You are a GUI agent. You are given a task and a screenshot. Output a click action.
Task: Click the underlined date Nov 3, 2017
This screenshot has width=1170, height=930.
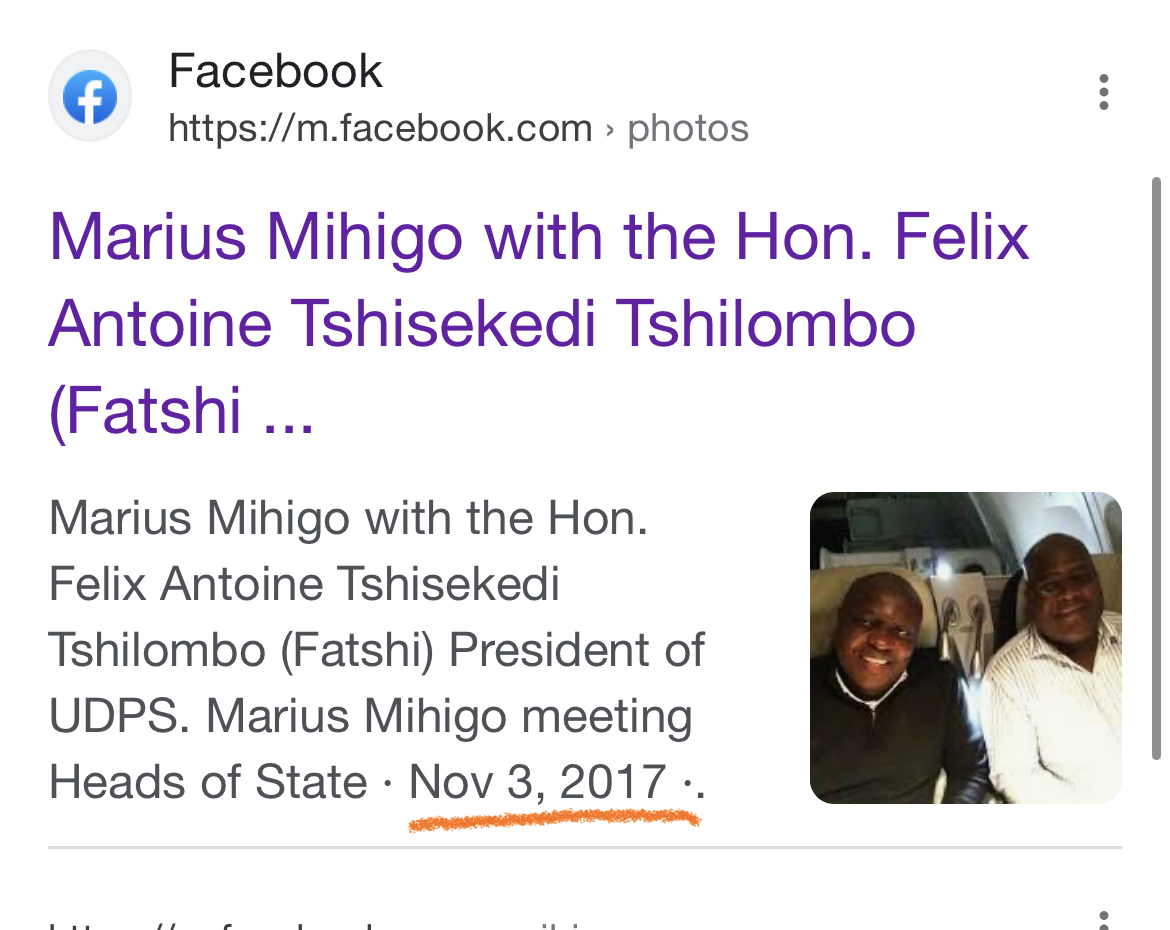click(538, 781)
